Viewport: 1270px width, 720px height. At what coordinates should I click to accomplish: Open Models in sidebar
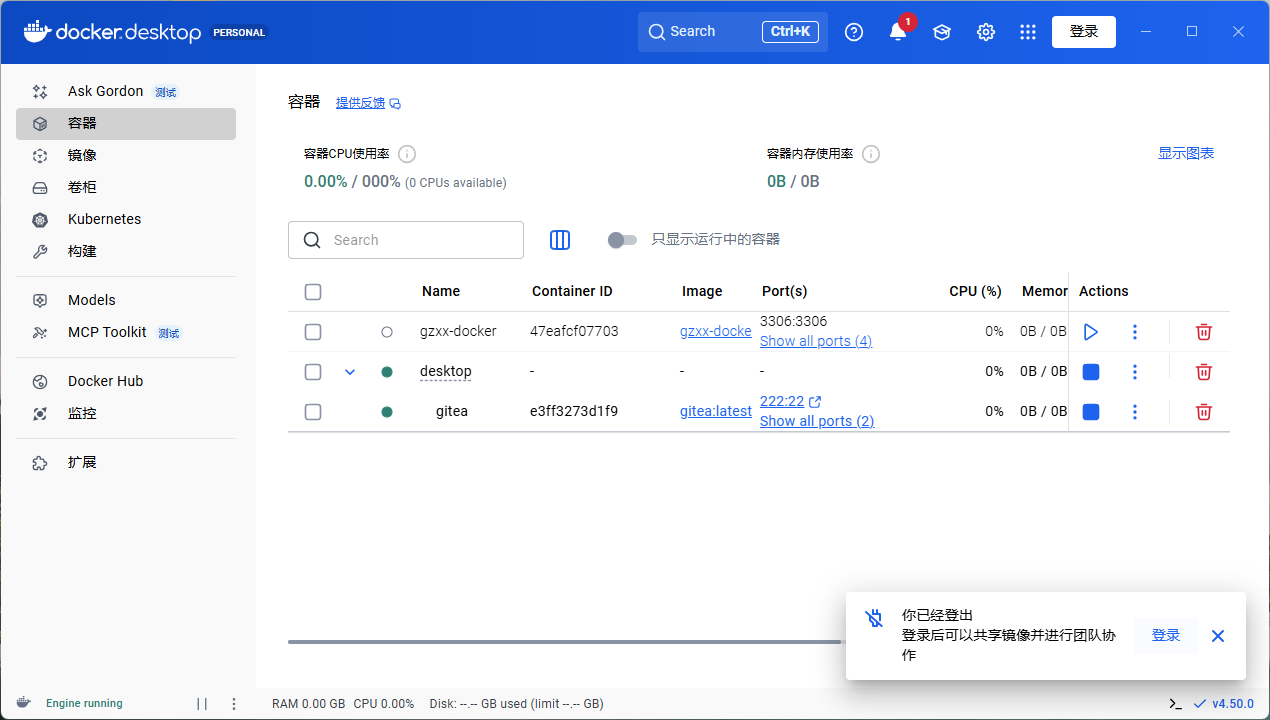(126, 300)
